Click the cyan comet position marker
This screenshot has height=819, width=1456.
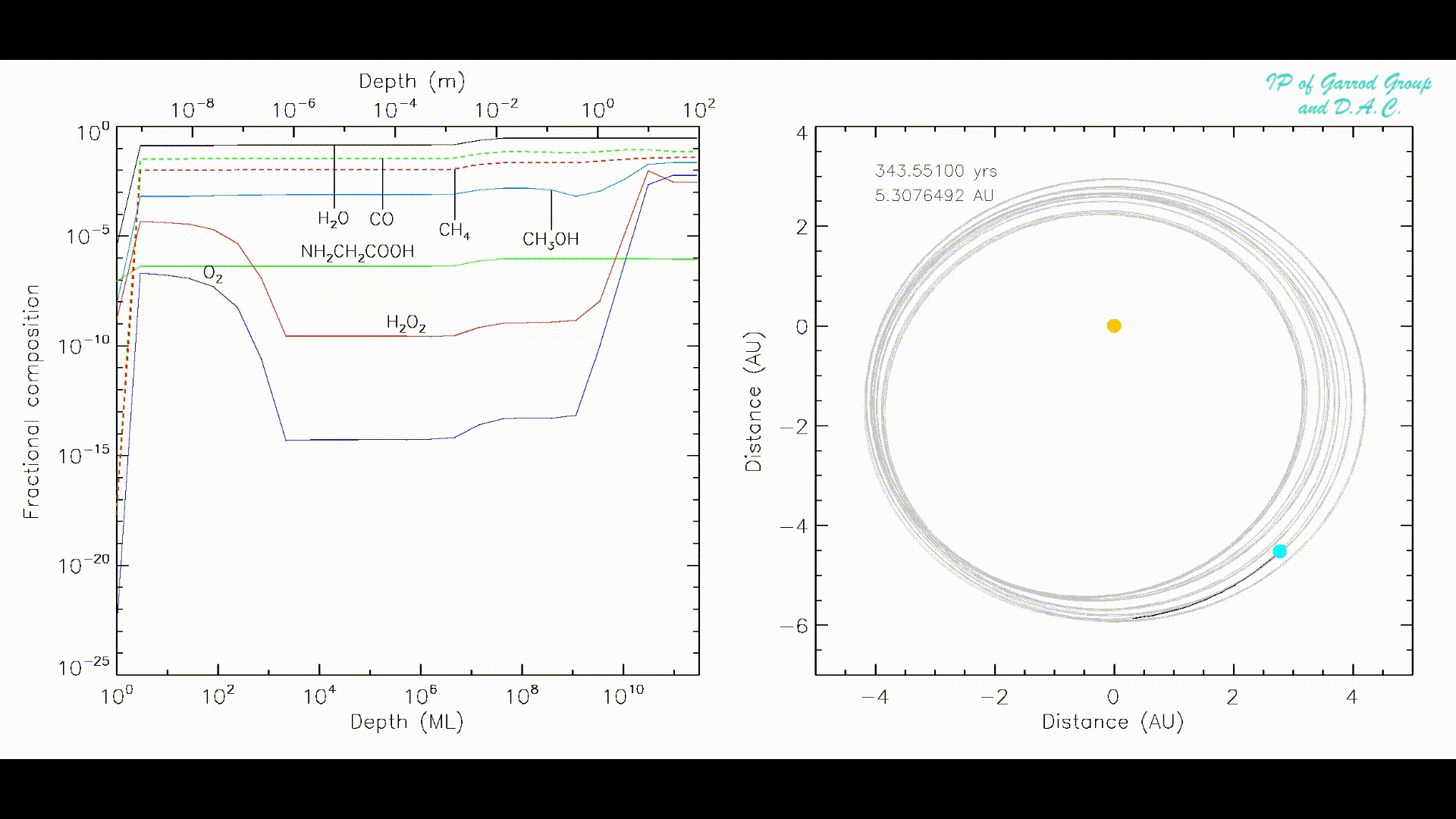1279,551
